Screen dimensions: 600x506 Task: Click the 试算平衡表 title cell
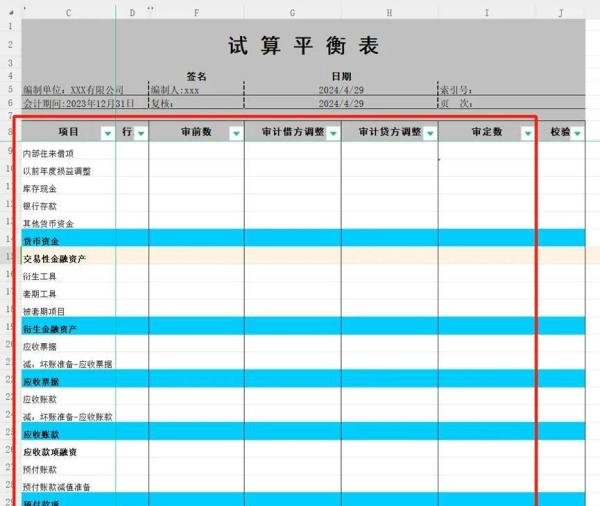303,45
